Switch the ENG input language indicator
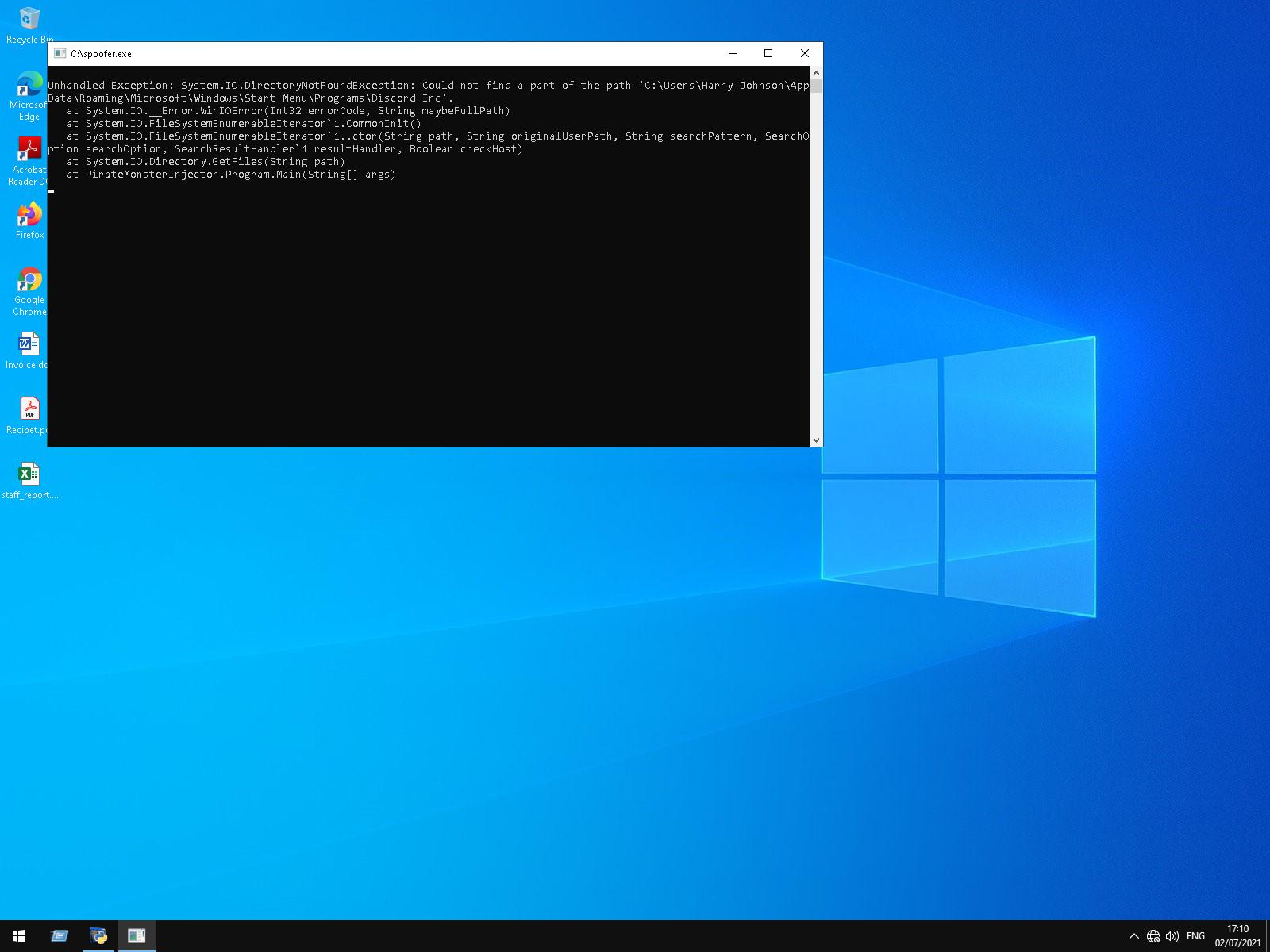 coord(1195,936)
